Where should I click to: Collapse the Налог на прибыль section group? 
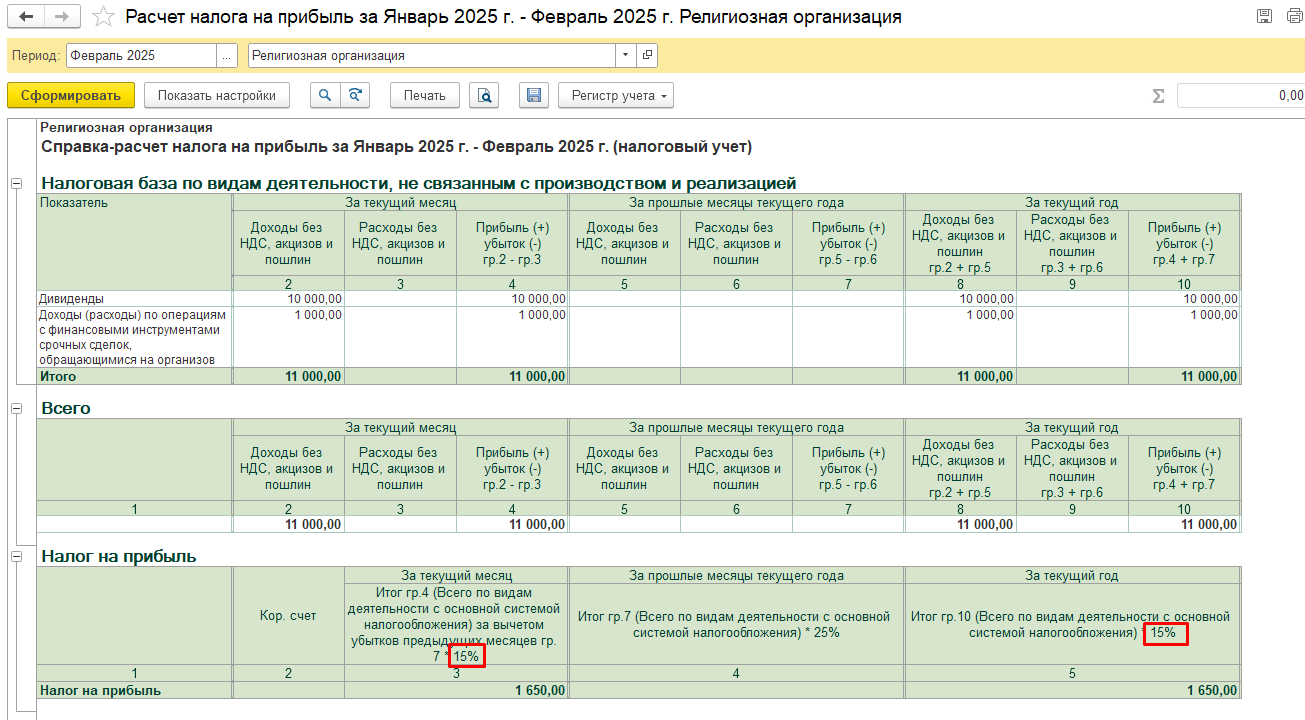pos(16,556)
